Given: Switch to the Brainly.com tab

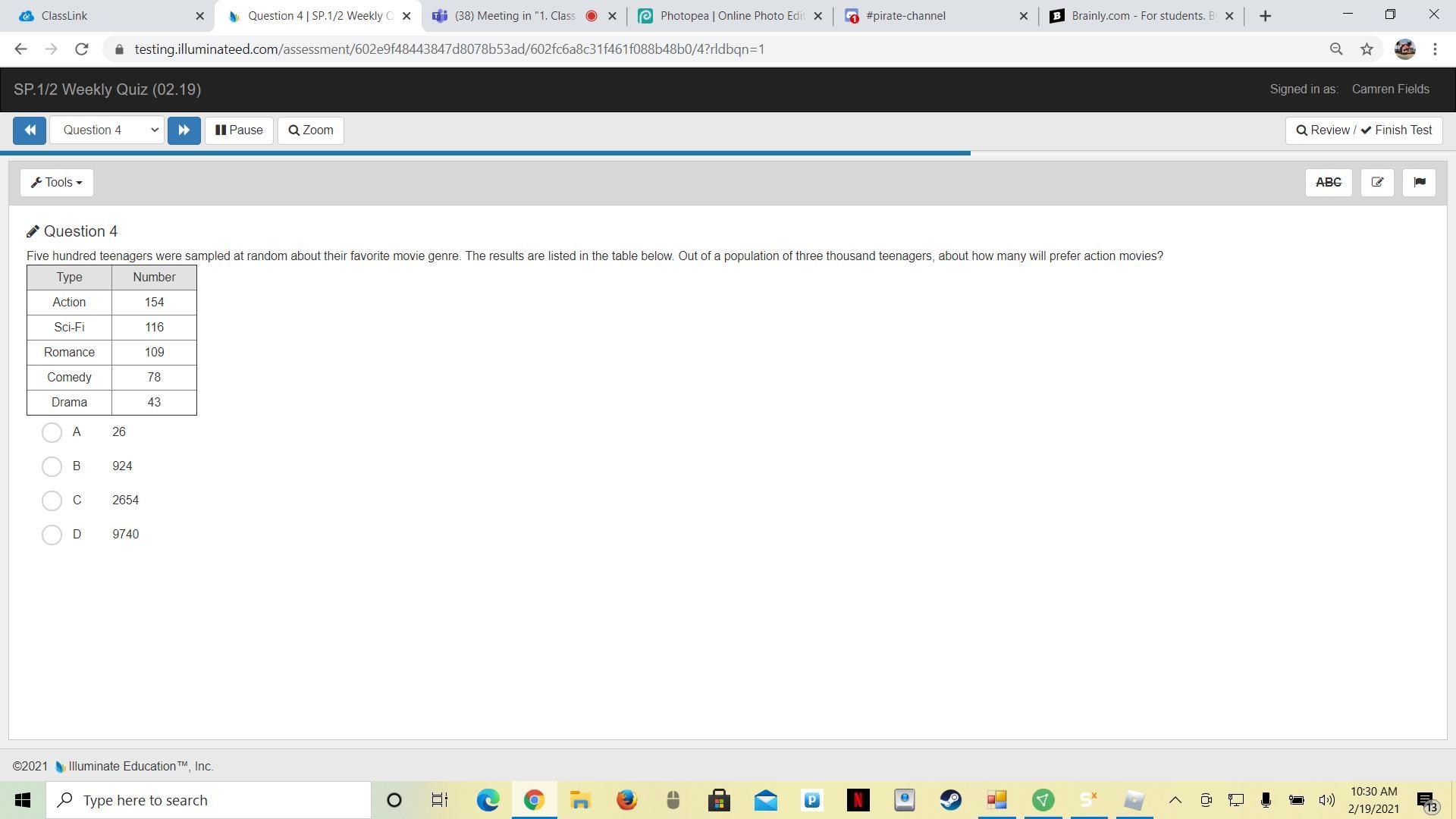Looking at the screenshot, I should point(1137,16).
